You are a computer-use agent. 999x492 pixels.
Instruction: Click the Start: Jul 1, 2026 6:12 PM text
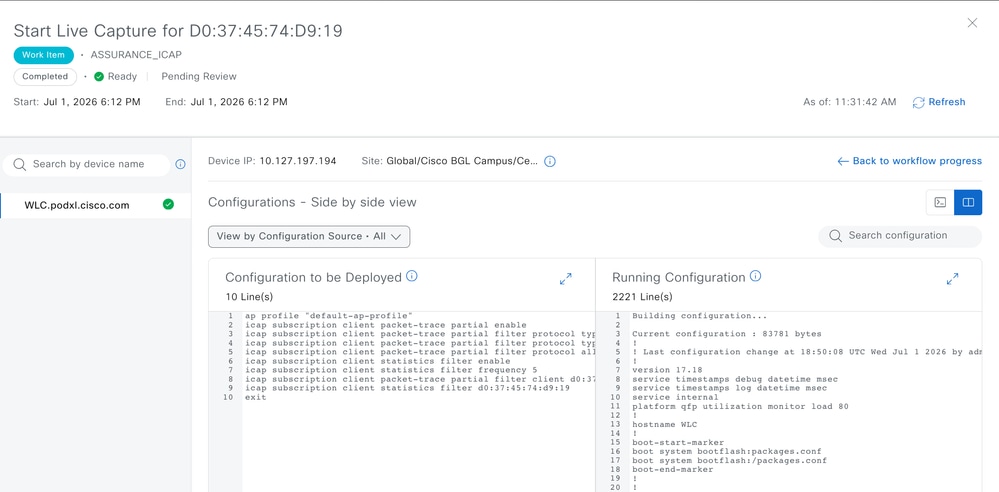77,102
